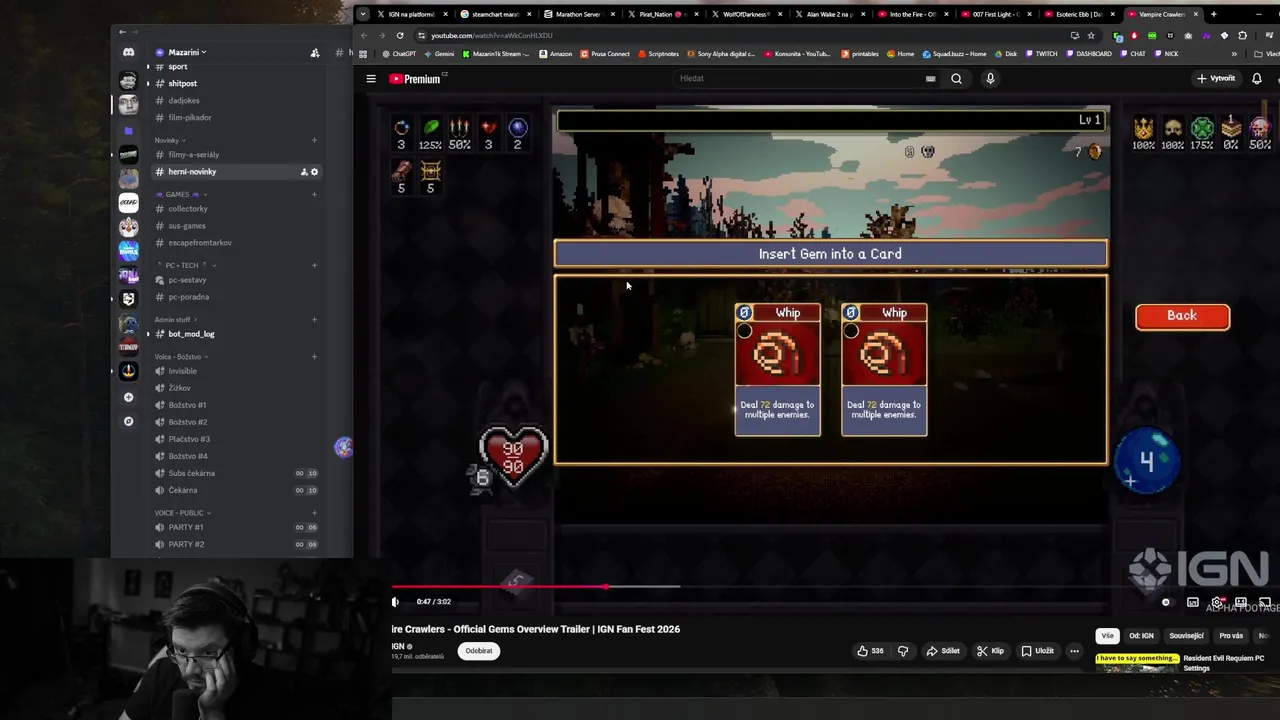Select the Od: IGN filter chip
1280x720 pixels.
[1141, 636]
